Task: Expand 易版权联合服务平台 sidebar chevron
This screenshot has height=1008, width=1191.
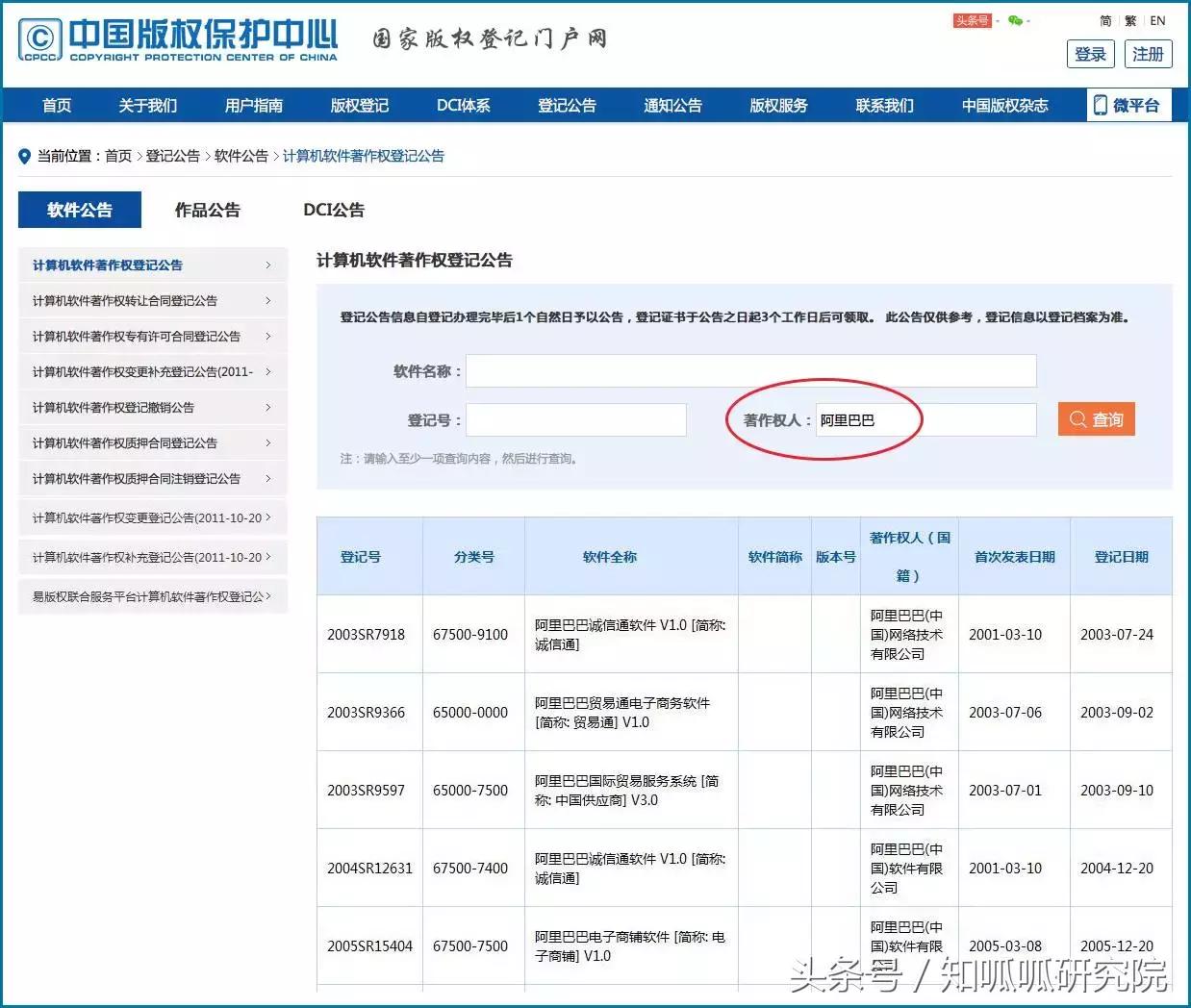Action: coord(269,596)
